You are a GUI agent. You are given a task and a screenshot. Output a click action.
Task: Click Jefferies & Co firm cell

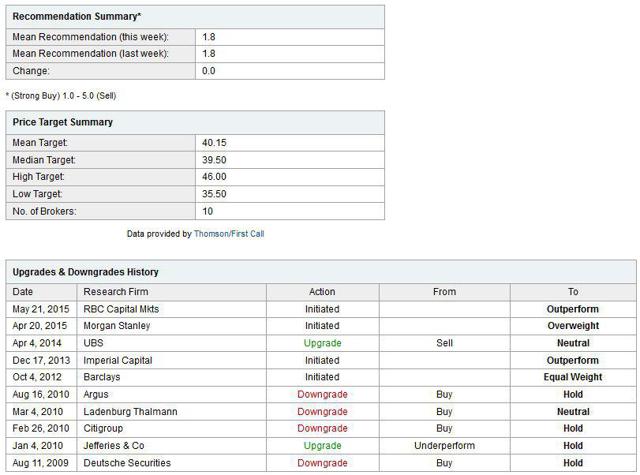(171, 446)
